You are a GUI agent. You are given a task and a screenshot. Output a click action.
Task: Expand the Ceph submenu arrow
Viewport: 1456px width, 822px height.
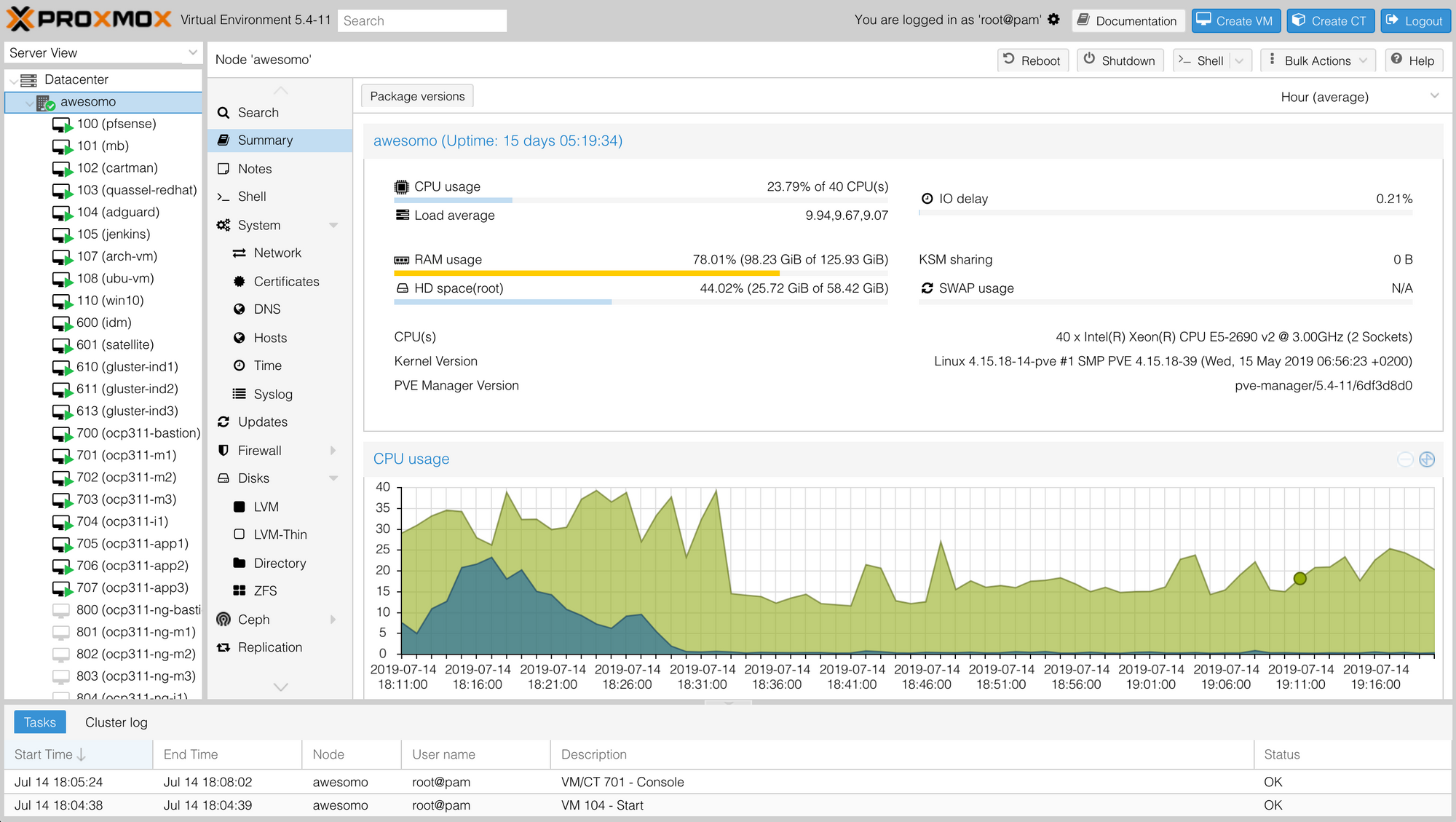[333, 620]
